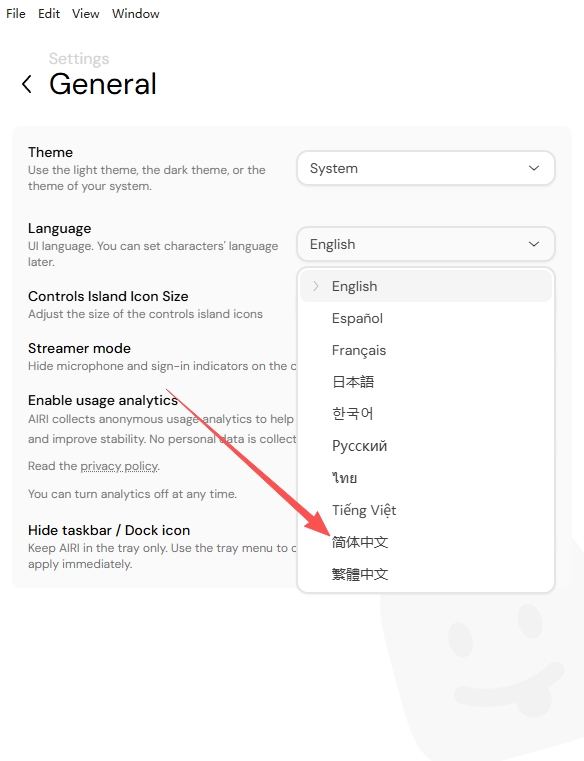Click the Streamer mode label
584x761 pixels.
click(x=79, y=348)
